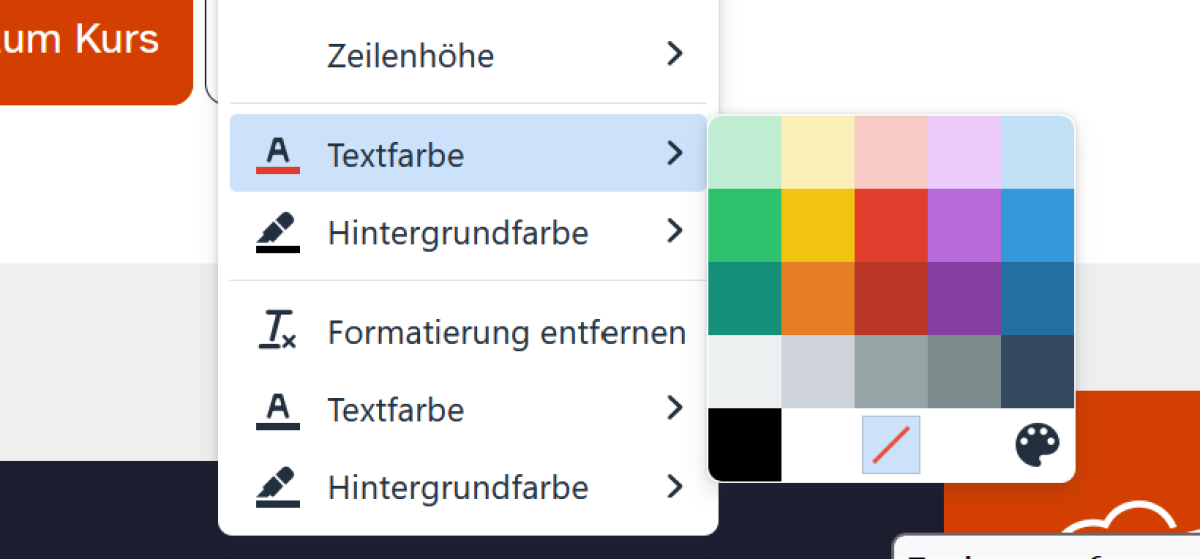Screen dimensions: 1200x559
Task: Click the remove color red slash icon
Action: pos(891,445)
